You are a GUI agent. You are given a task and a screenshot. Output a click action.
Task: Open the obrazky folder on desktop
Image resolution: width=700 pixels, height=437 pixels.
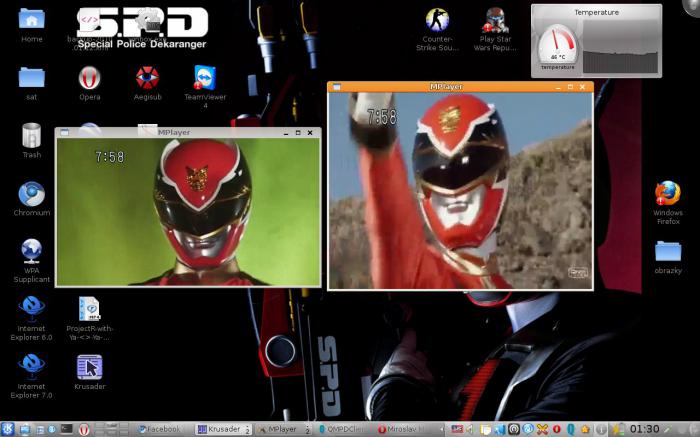pyautogui.click(x=668, y=257)
